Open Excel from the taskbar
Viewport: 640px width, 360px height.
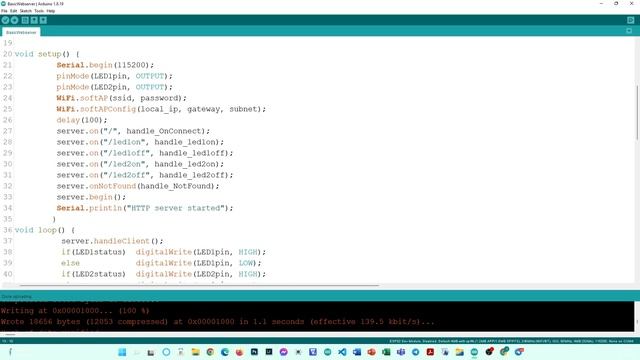point(386,352)
